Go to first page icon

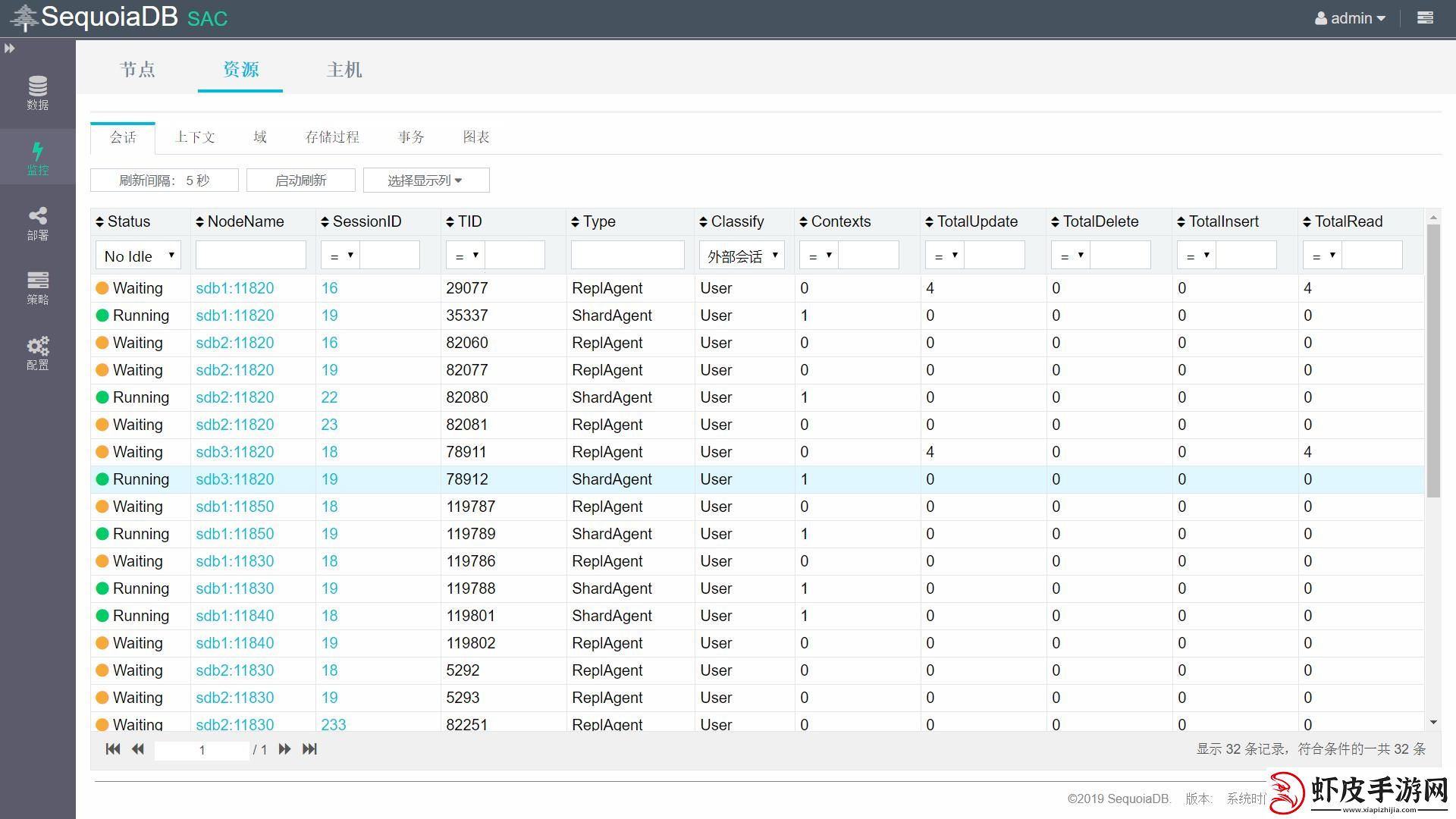[x=113, y=749]
